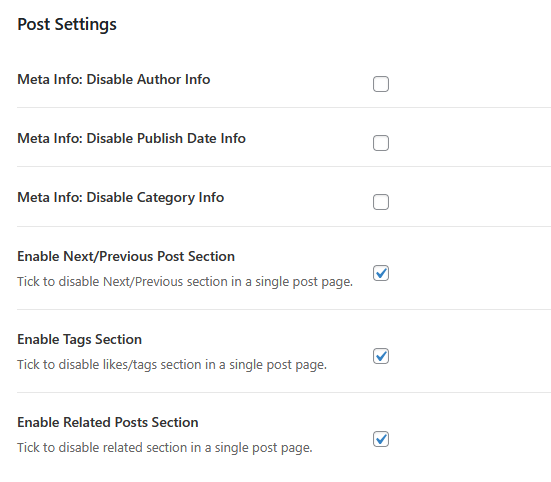Click the related section description text

click(x=165, y=448)
